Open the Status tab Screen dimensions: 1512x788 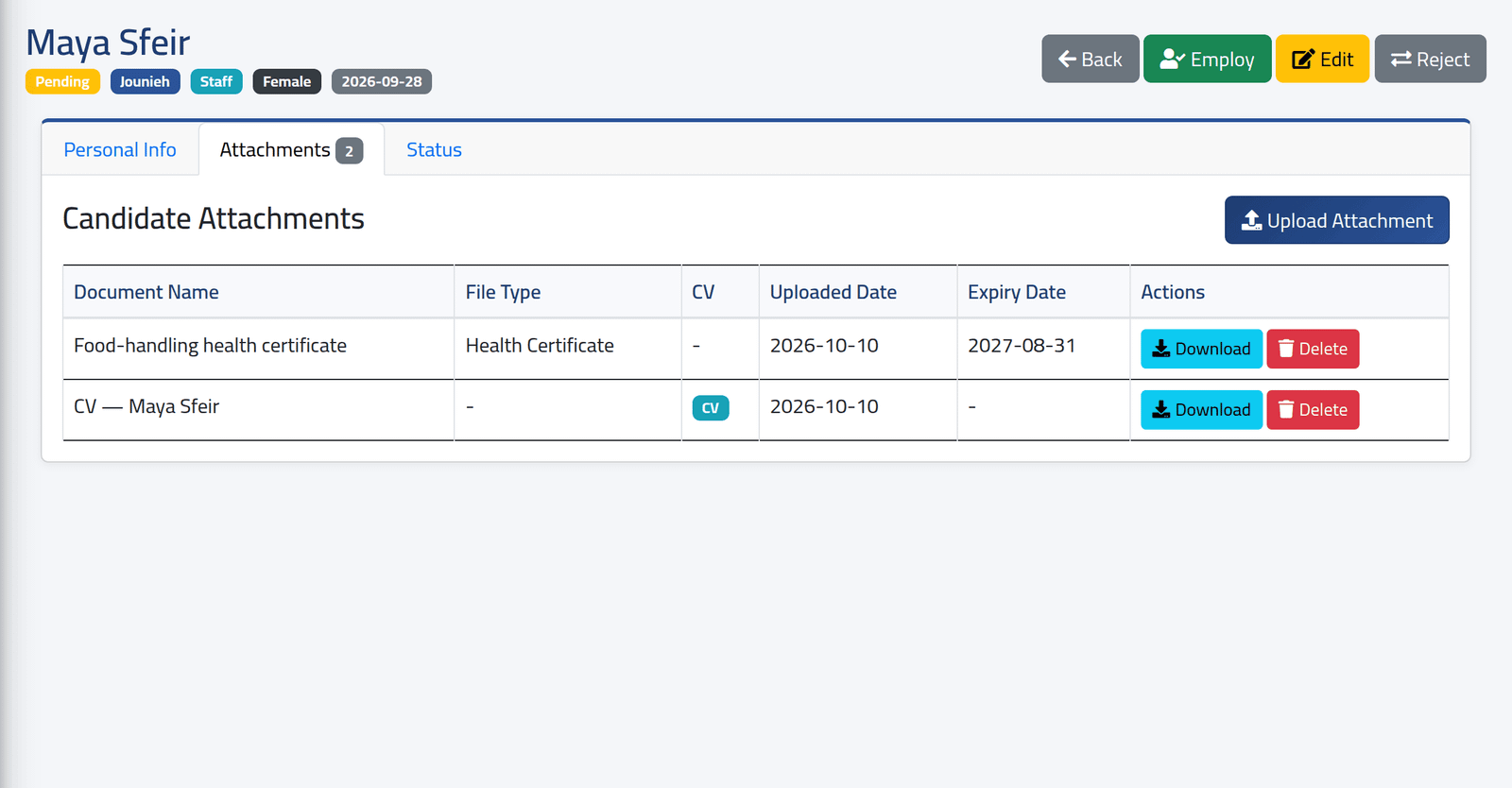tap(434, 149)
